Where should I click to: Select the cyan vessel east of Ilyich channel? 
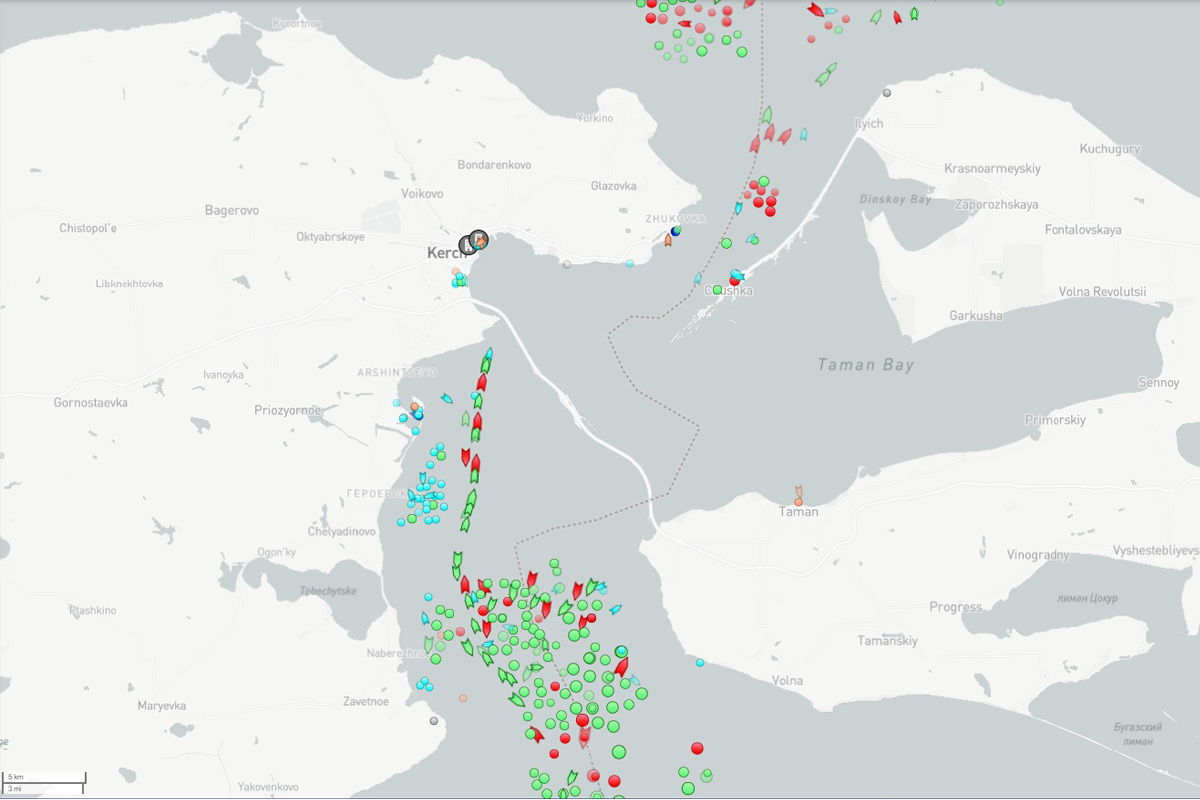(803, 133)
